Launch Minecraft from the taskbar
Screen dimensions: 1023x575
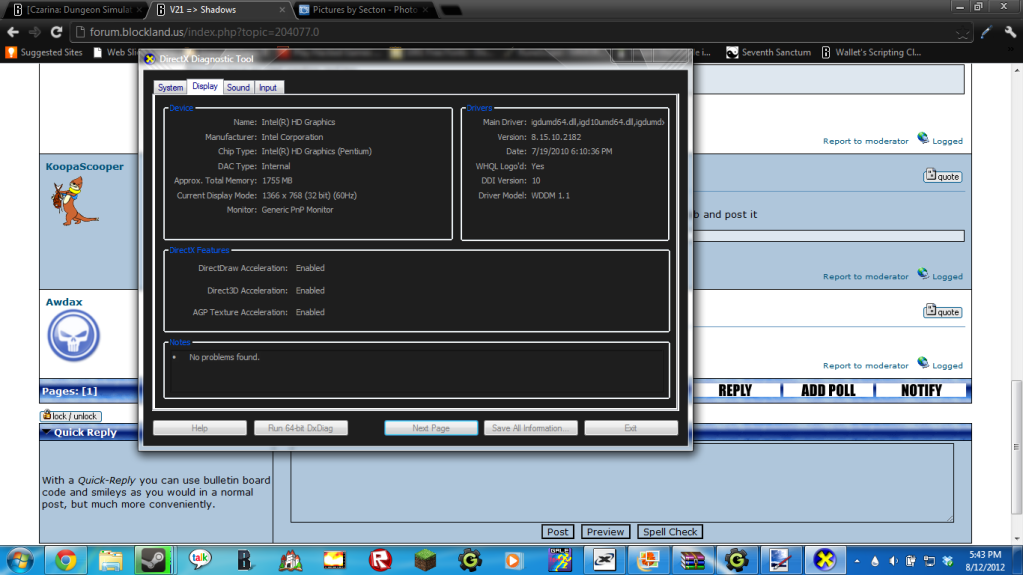(x=425, y=560)
